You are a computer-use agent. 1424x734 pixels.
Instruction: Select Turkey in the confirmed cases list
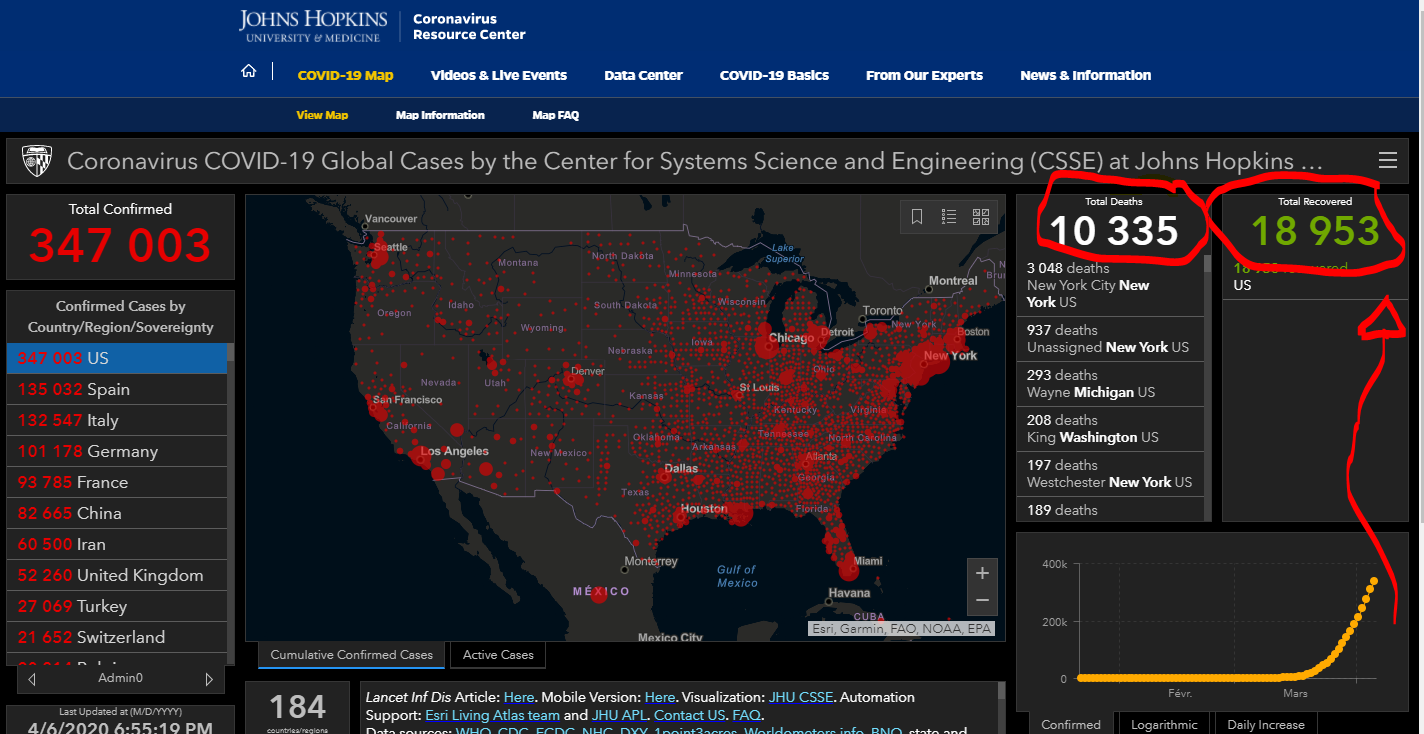[117, 606]
